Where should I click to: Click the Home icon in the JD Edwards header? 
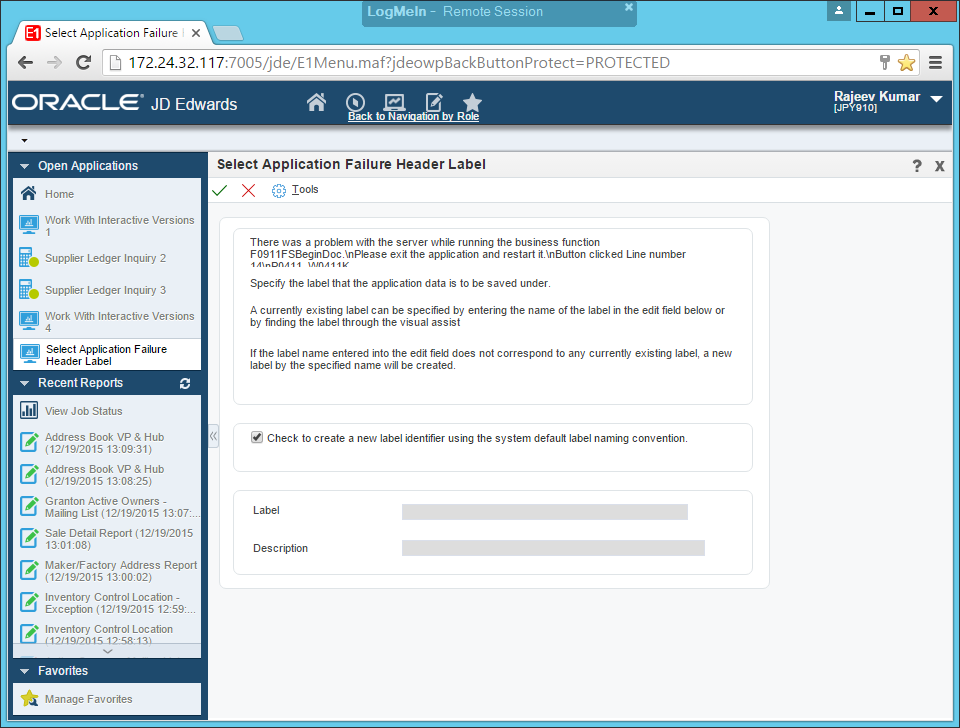(x=316, y=102)
